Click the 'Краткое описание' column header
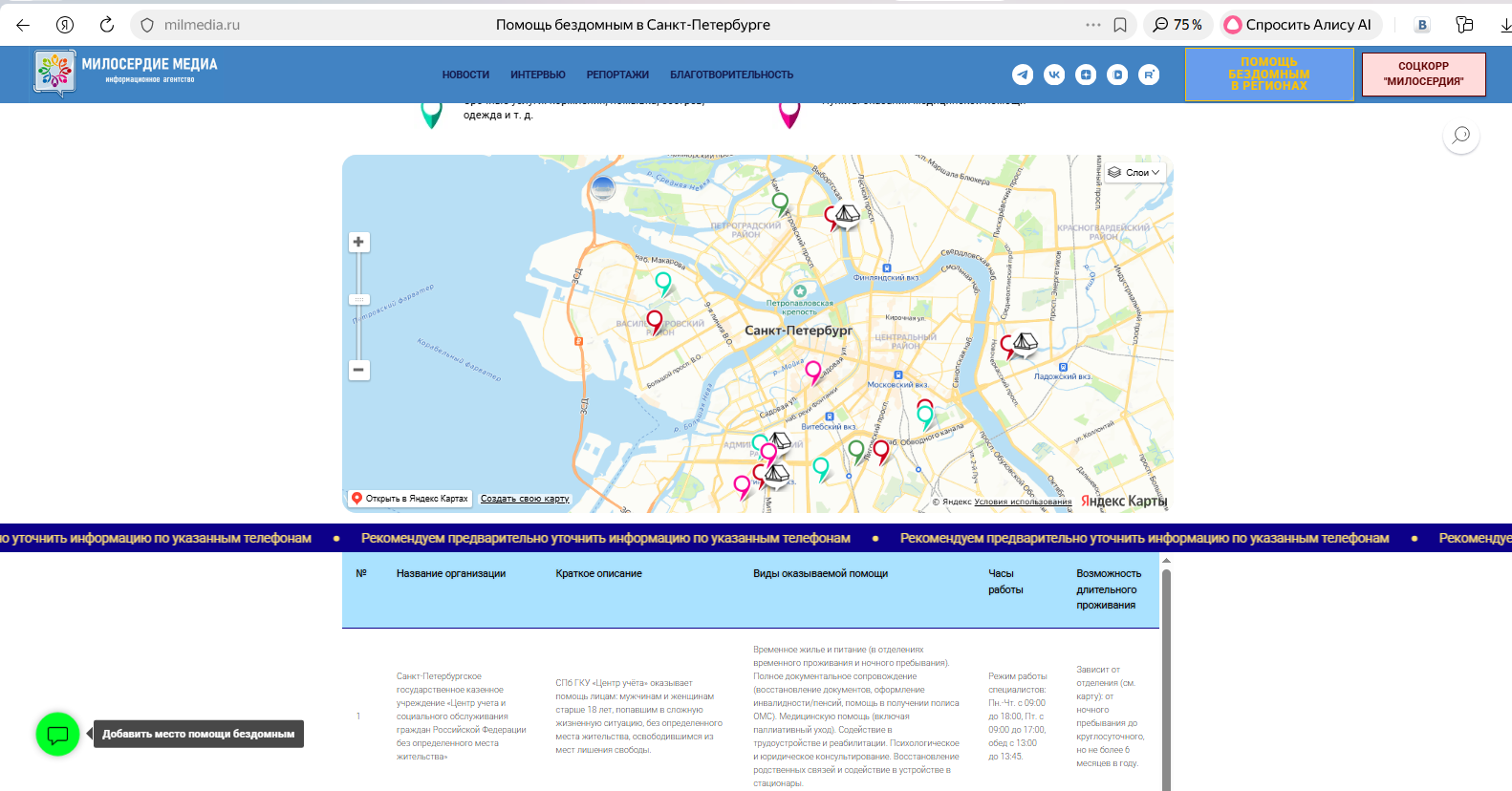The image size is (1512, 791). (x=598, y=573)
